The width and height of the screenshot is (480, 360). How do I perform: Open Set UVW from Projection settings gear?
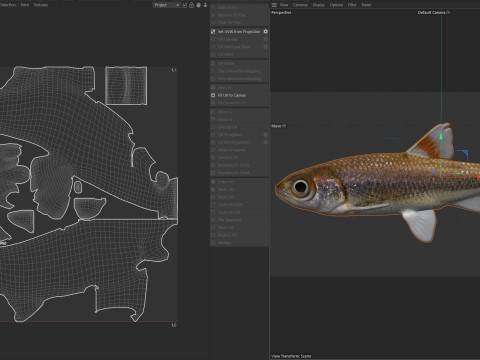(x=266, y=31)
